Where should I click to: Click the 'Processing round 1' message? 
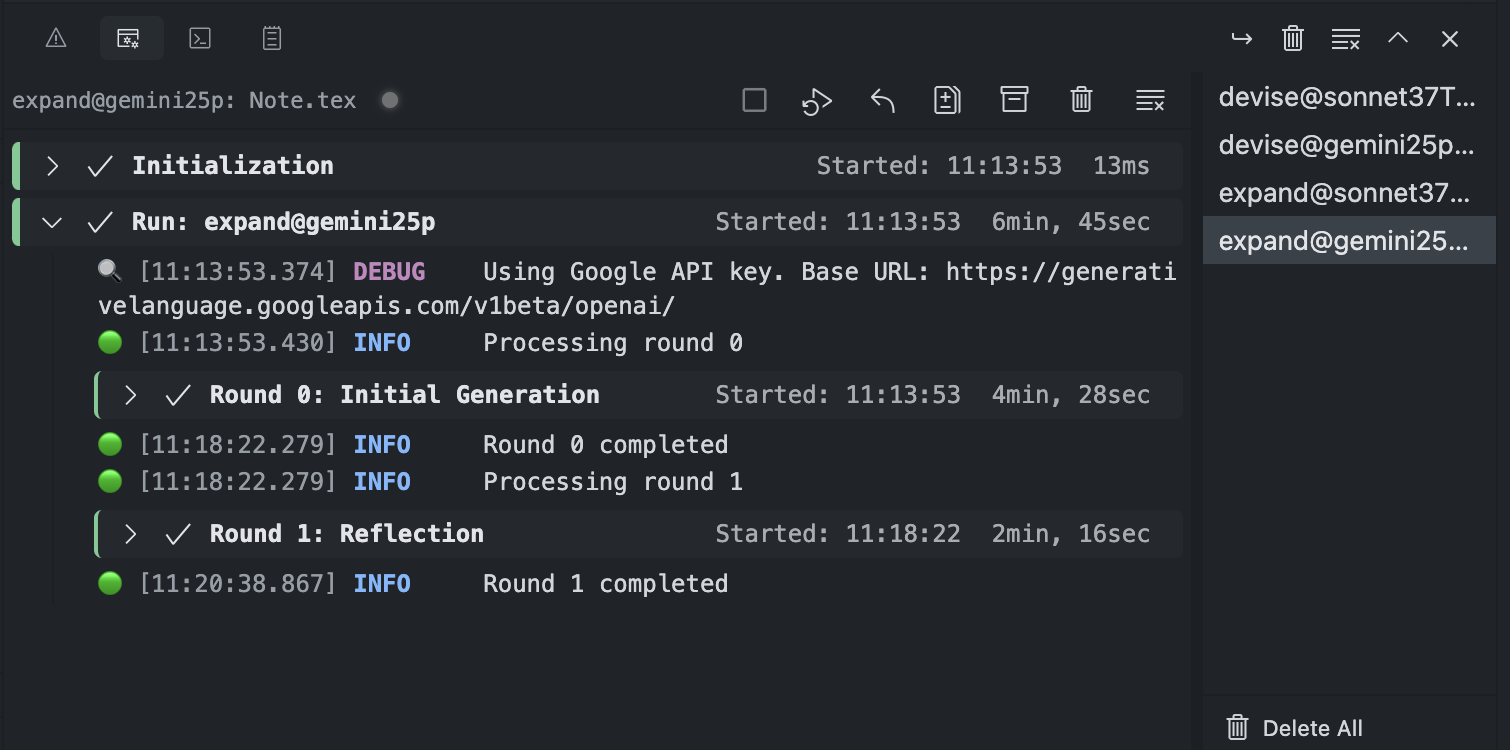(x=613, y=481)
